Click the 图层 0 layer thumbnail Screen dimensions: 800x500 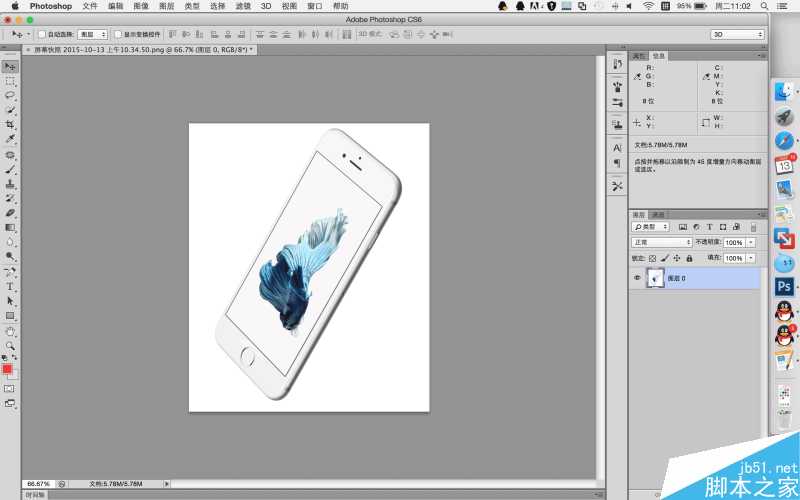tap(655, 279)
